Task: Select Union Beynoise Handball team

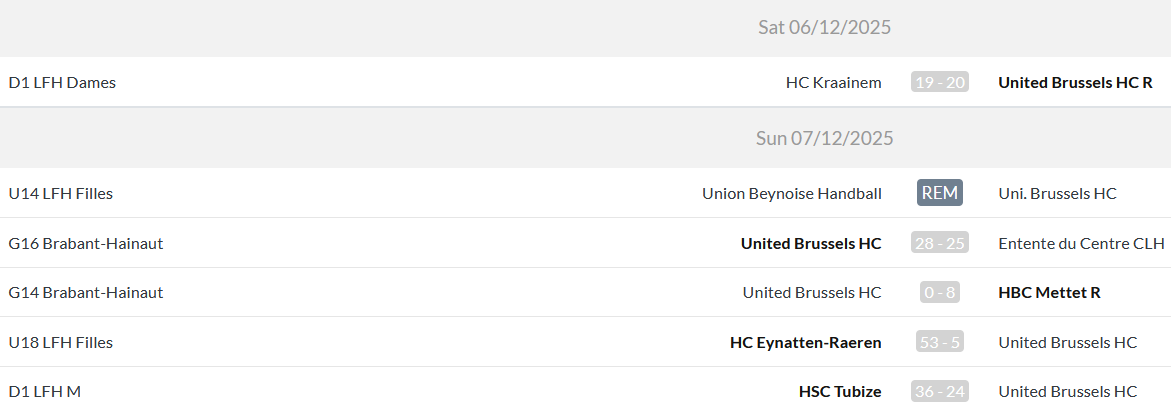Action: pyautogui.click(x=791, y=193)
